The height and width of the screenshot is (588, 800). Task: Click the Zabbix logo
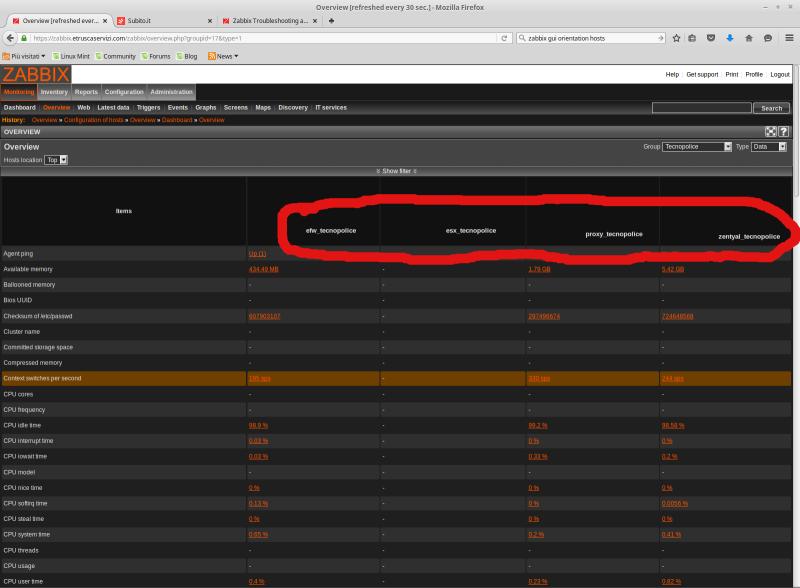[36, 75]
